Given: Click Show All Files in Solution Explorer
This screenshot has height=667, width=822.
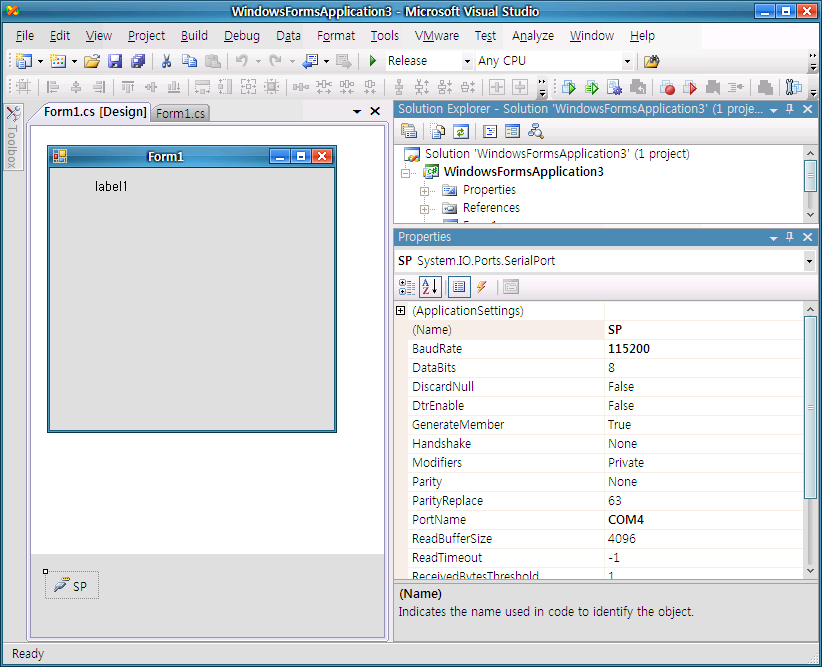Looking at the screenshot, I should coord(437,131).
